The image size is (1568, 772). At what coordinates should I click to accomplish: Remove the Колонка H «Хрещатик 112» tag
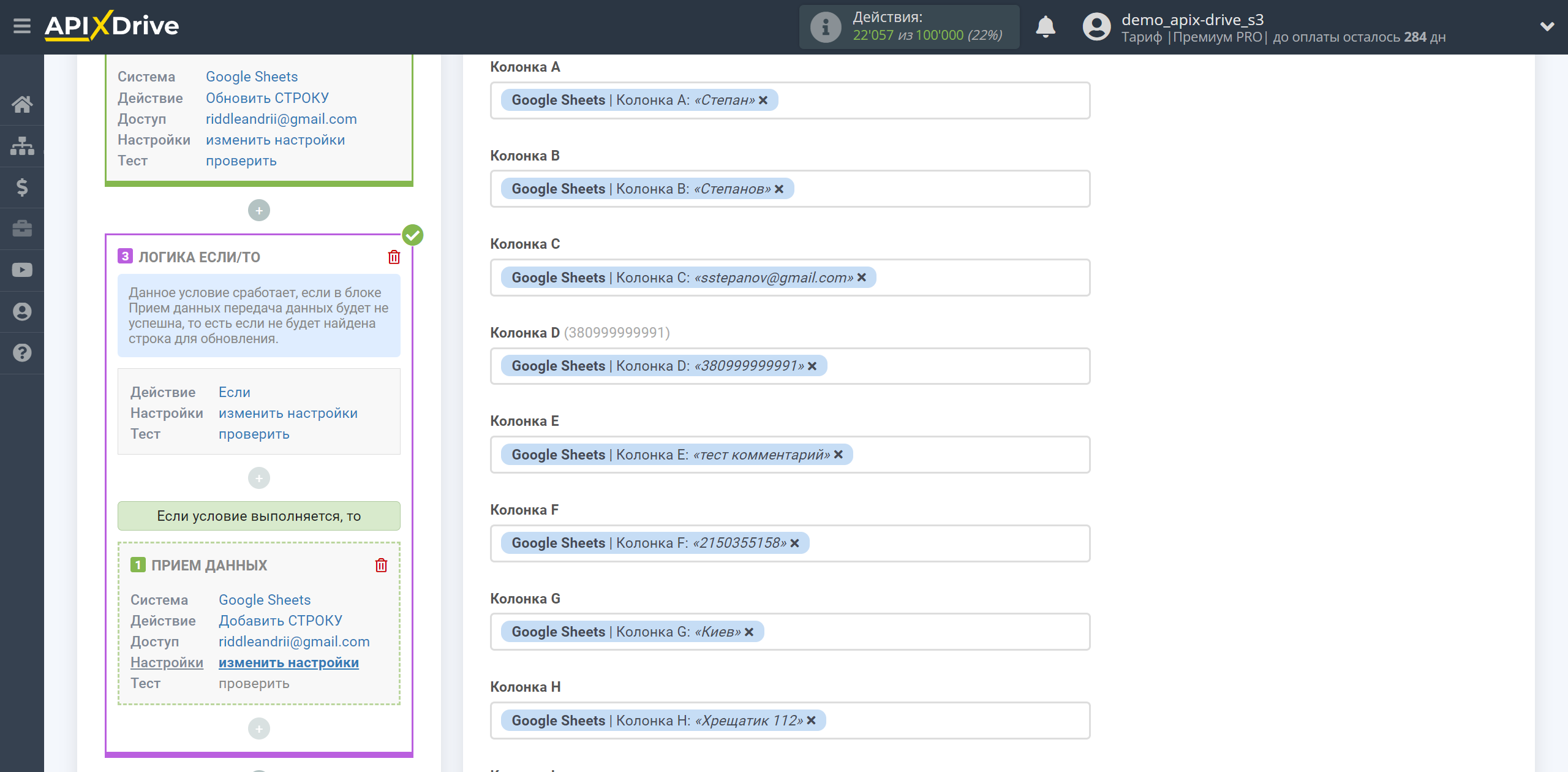pos(812,721)
